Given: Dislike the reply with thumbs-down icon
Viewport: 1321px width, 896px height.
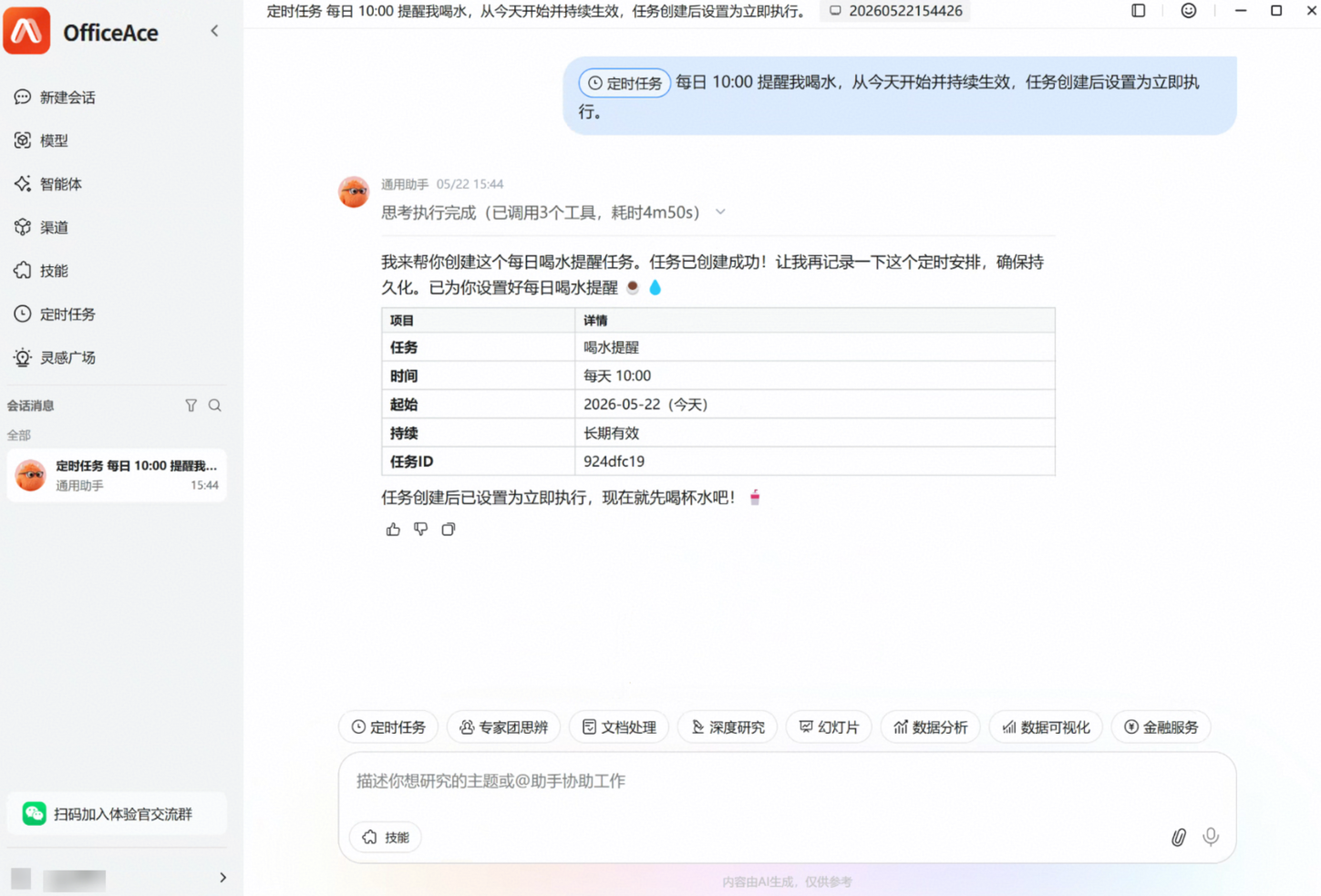Looking at the screenshot, I should pyautogui.click(x=420, y=530).
